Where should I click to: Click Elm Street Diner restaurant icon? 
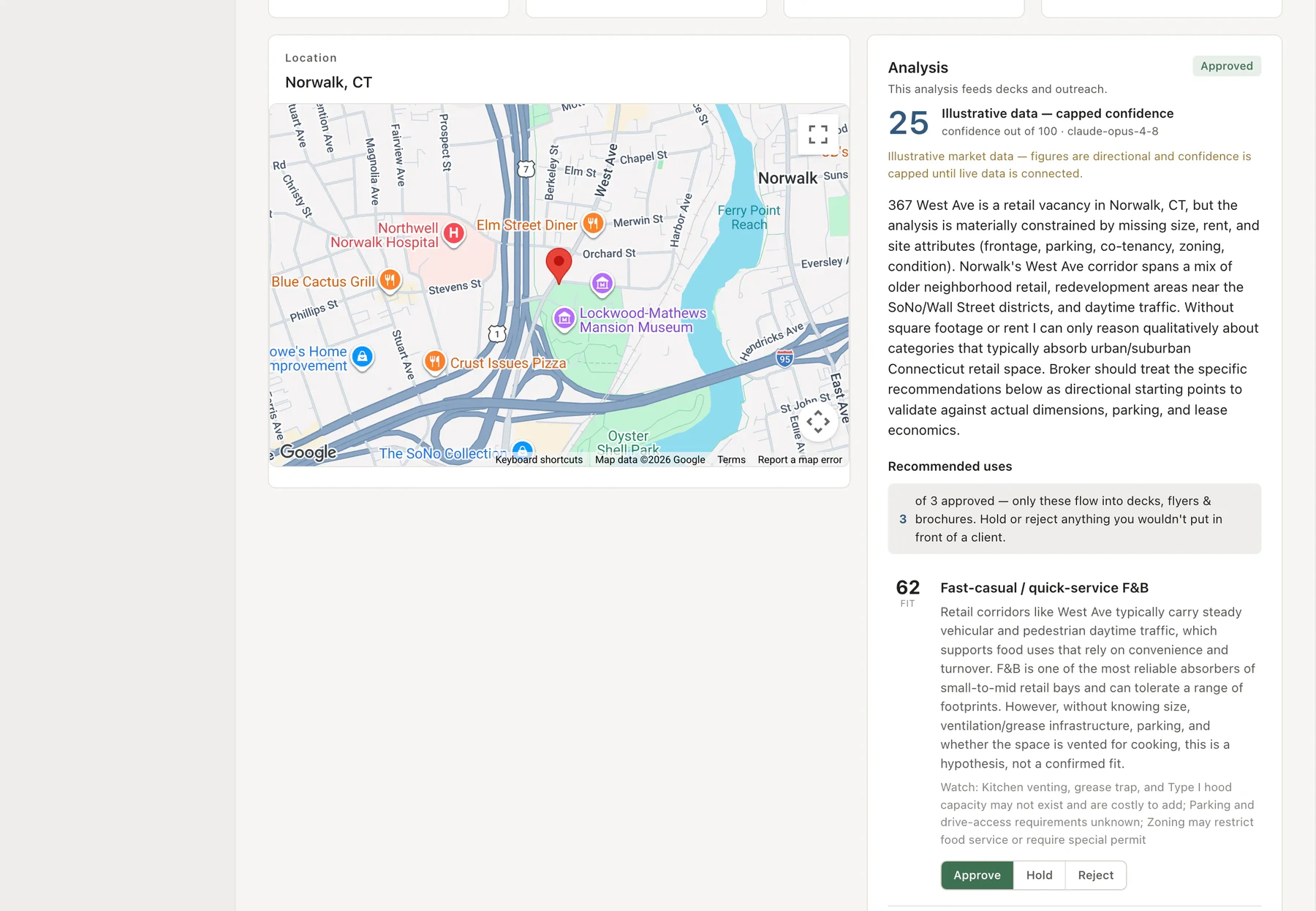[593, 224]
